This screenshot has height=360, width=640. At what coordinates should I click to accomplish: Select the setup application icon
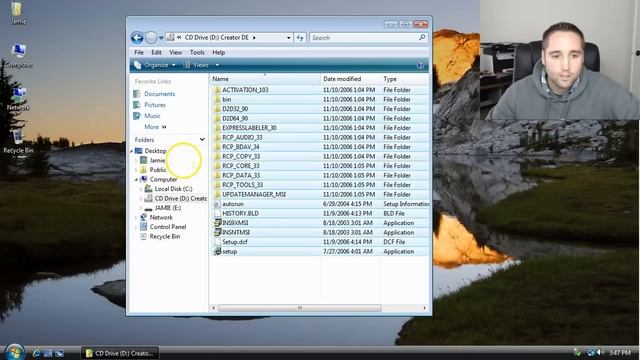click(x=217, y=251)
